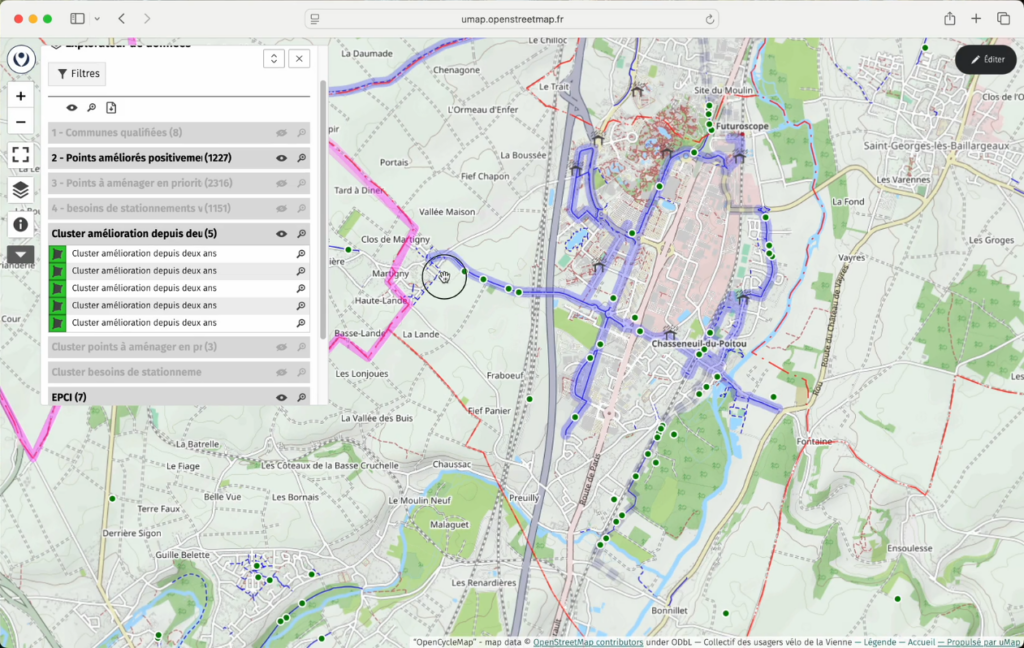
Task: Show the Communes qualifiées layer
Action: [282, 133]
